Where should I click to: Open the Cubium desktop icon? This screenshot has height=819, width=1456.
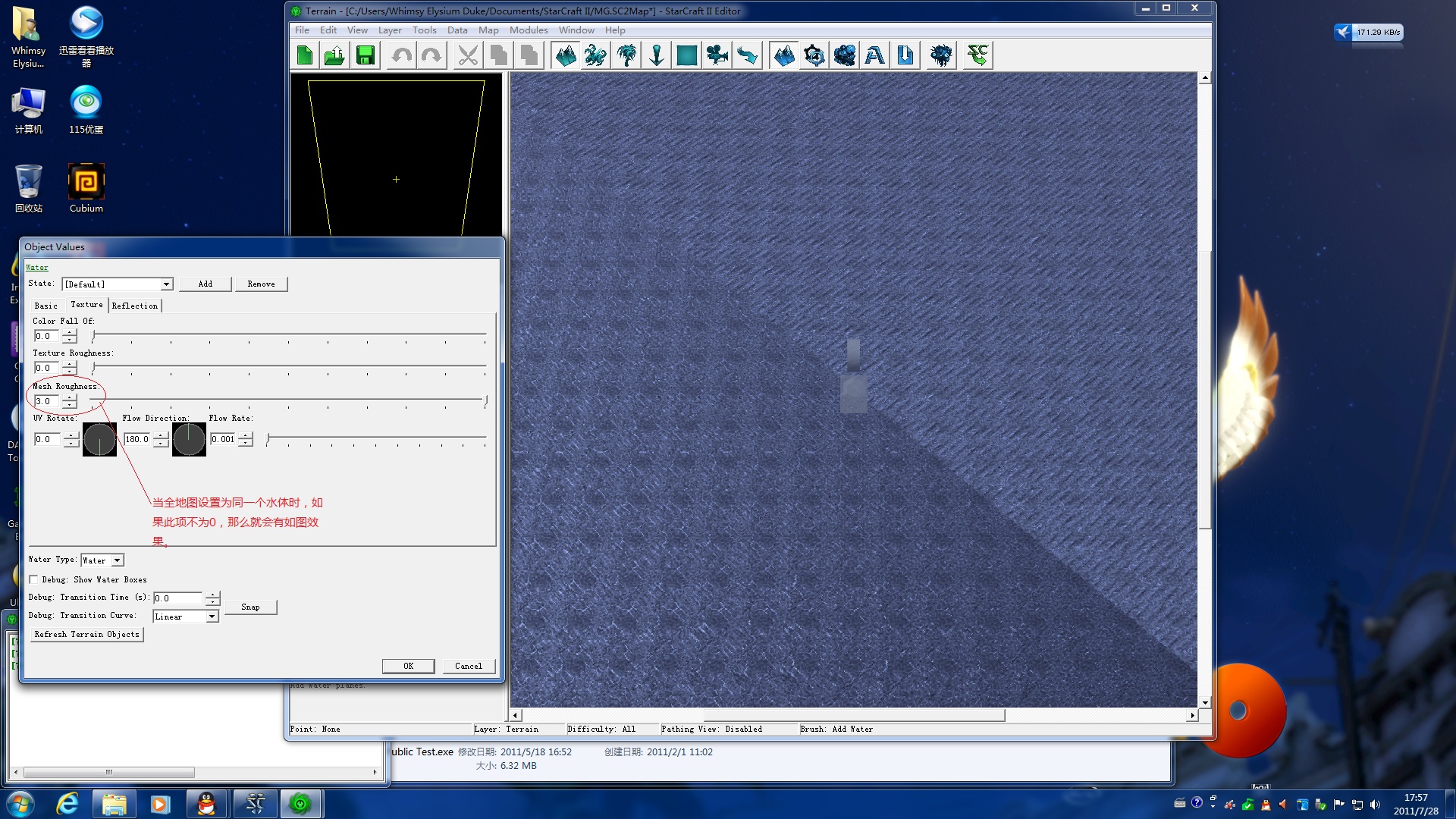(x=86, y=188)
